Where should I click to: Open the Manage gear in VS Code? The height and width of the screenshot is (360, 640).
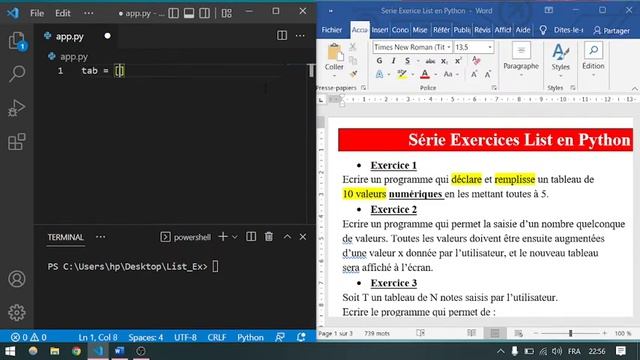pyautogui.click(x=17, y=312)
